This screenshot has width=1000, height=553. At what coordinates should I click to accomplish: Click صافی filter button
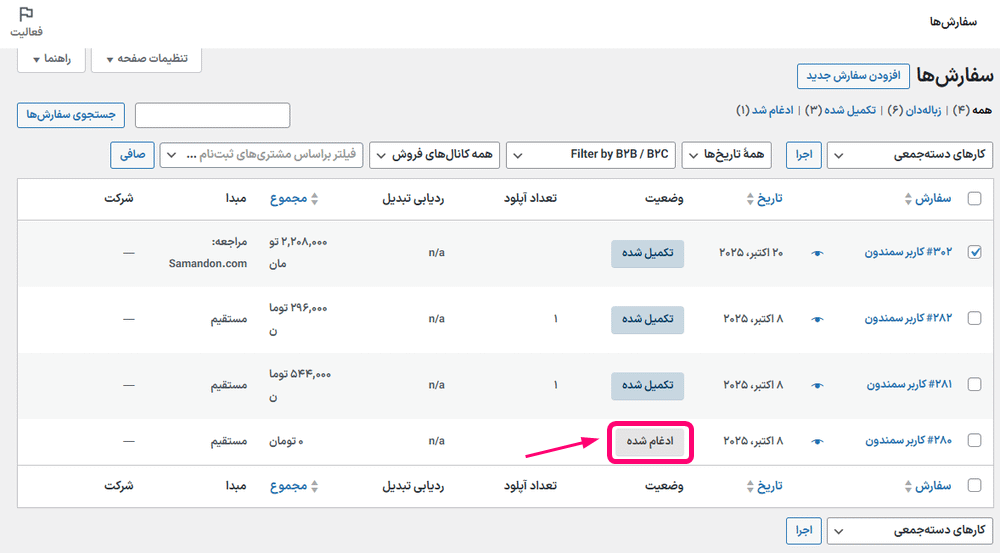click(x=133, y=155)
